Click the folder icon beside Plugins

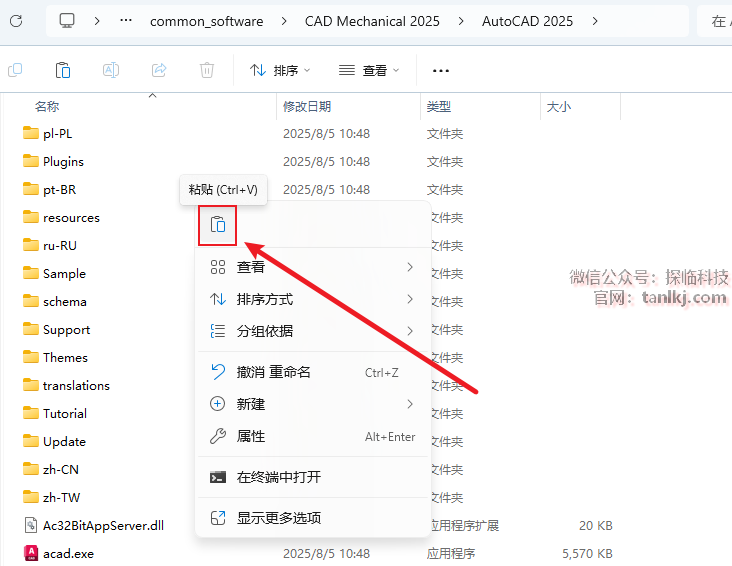click(x=31, y=161)
